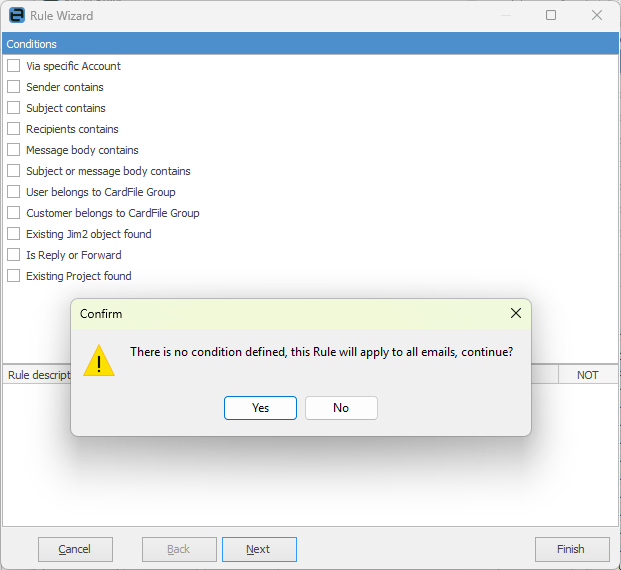
Task: Check the Is Reply or Forward box
Action: click(13, 255)
